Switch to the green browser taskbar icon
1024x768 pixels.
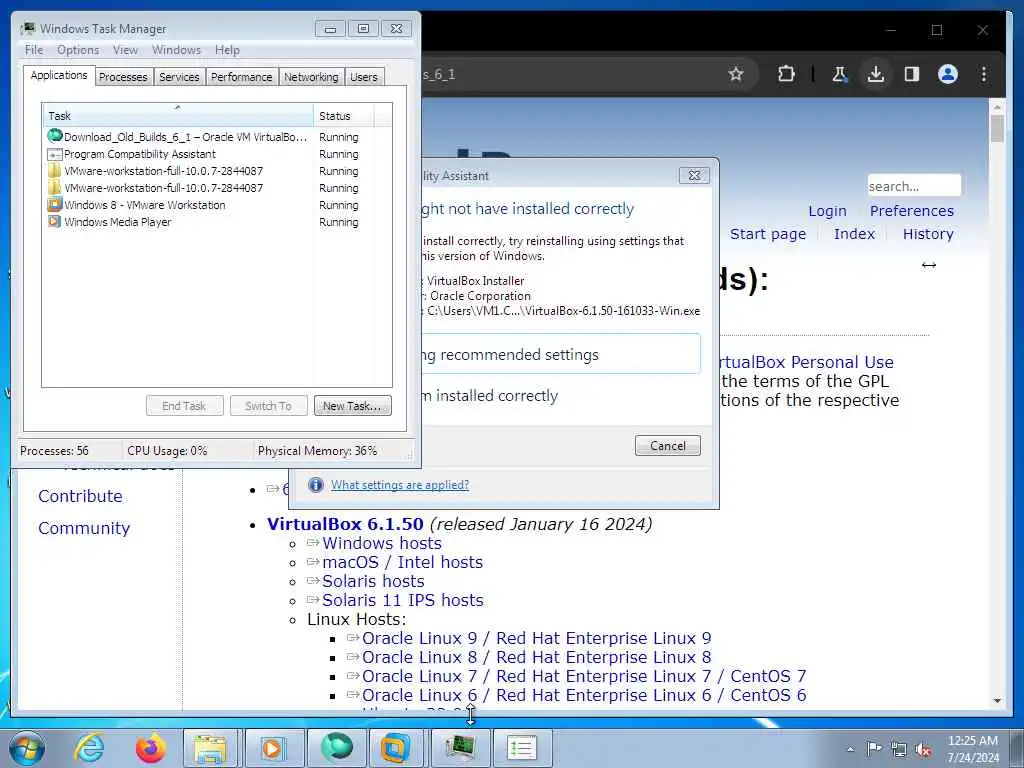pos(336,748)
